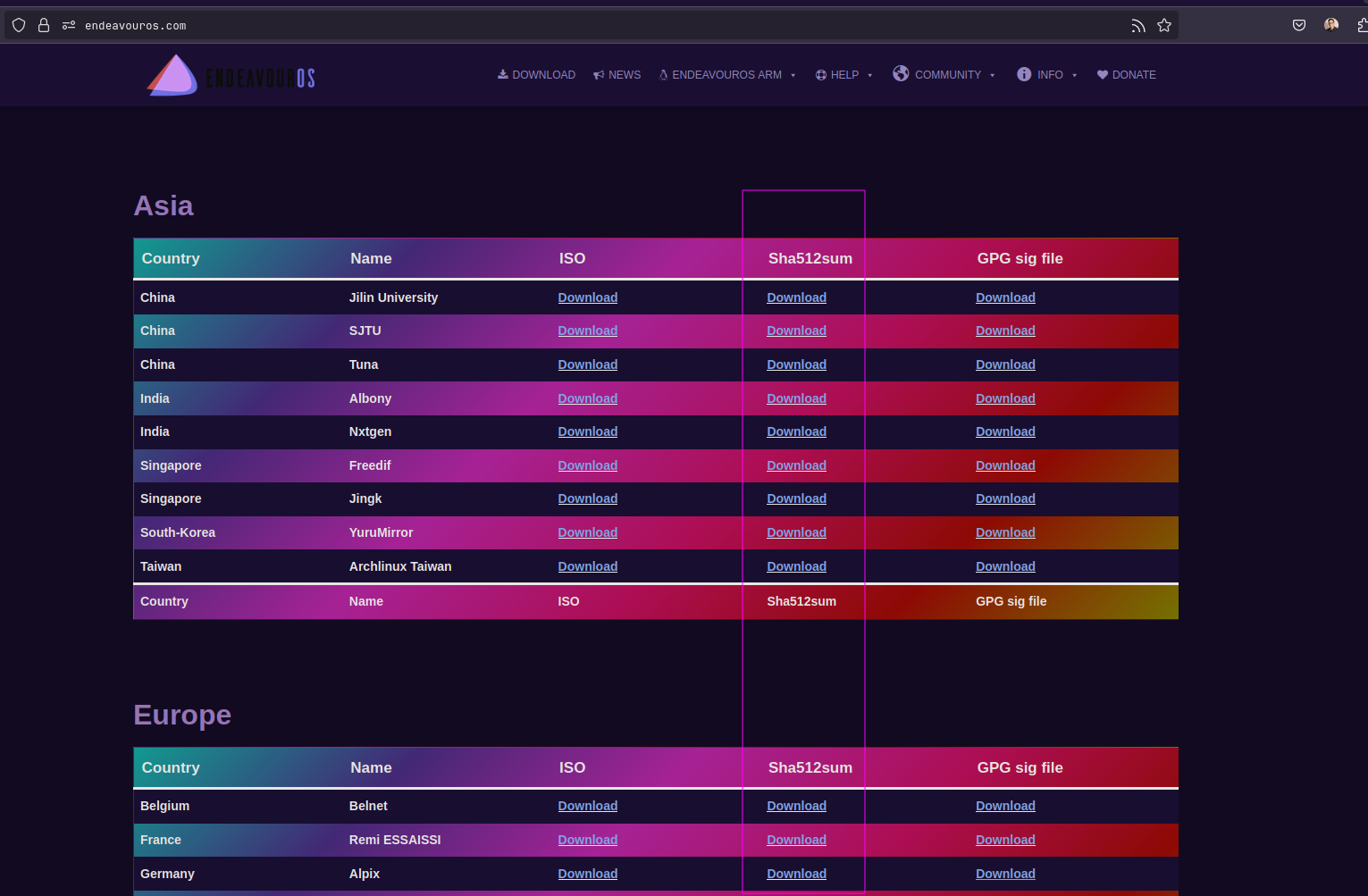The image size is (1368, 896).
Task: Click the RSS feed icon
Action: coord(1137,25)
